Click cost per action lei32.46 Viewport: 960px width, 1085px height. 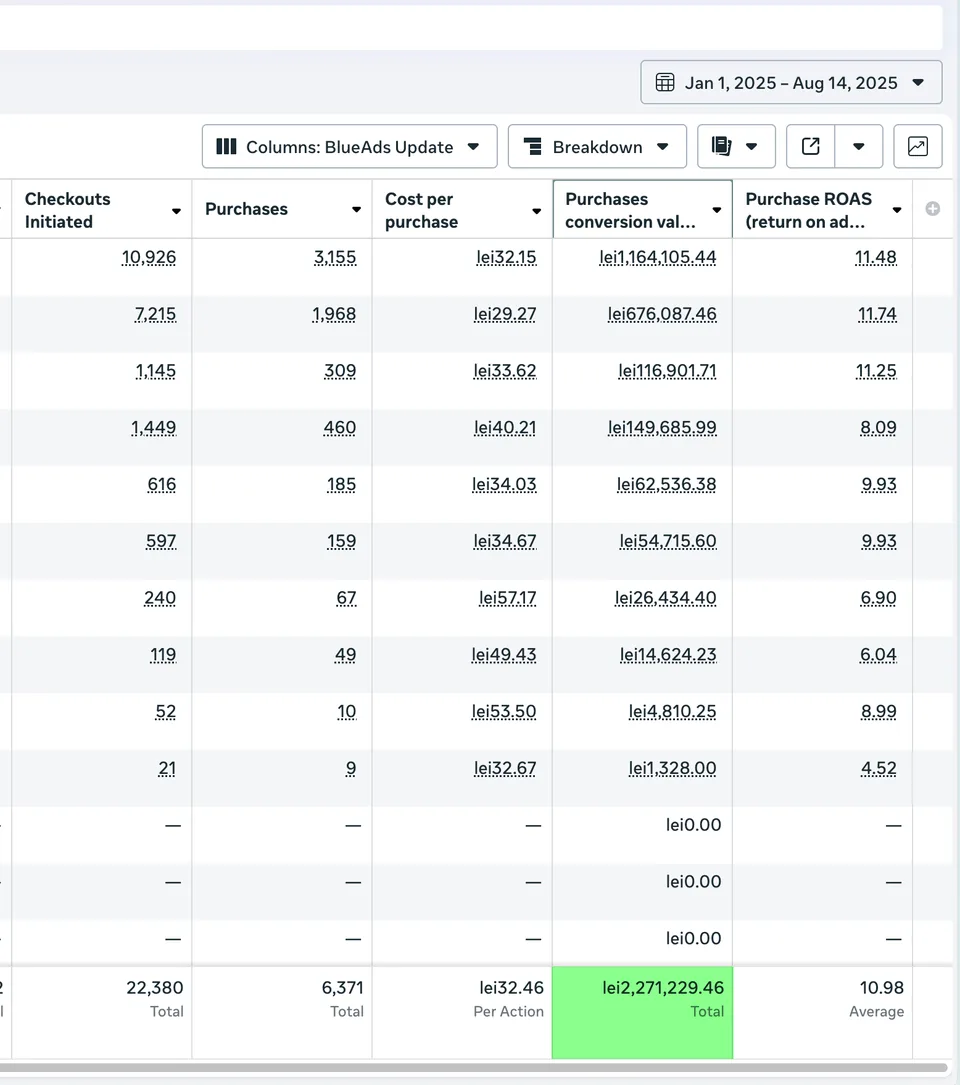pyautogui.click(x=511, y=987)
